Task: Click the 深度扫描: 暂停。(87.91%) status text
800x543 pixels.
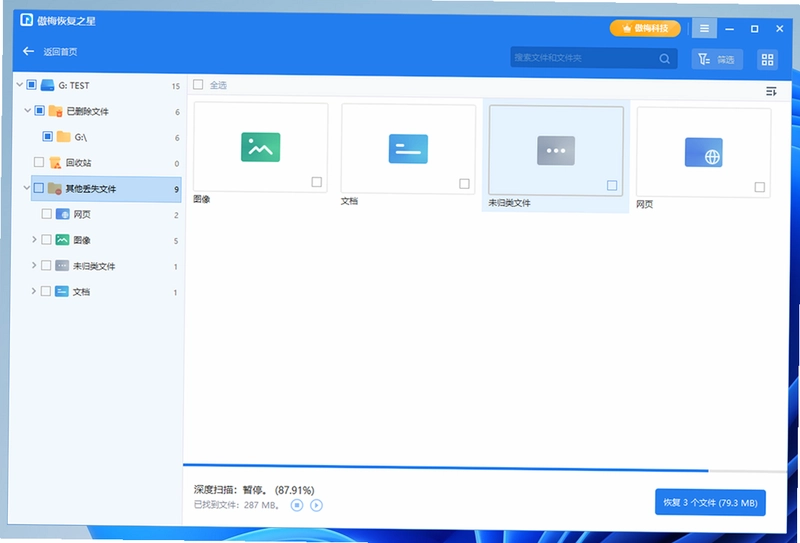Action: [x=254, y=490]
